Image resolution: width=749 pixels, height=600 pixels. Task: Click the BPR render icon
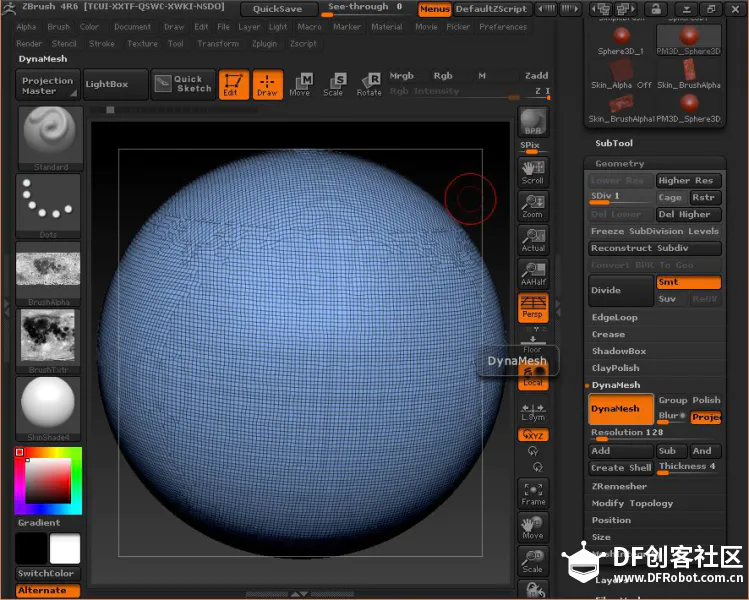pos(533,122)
